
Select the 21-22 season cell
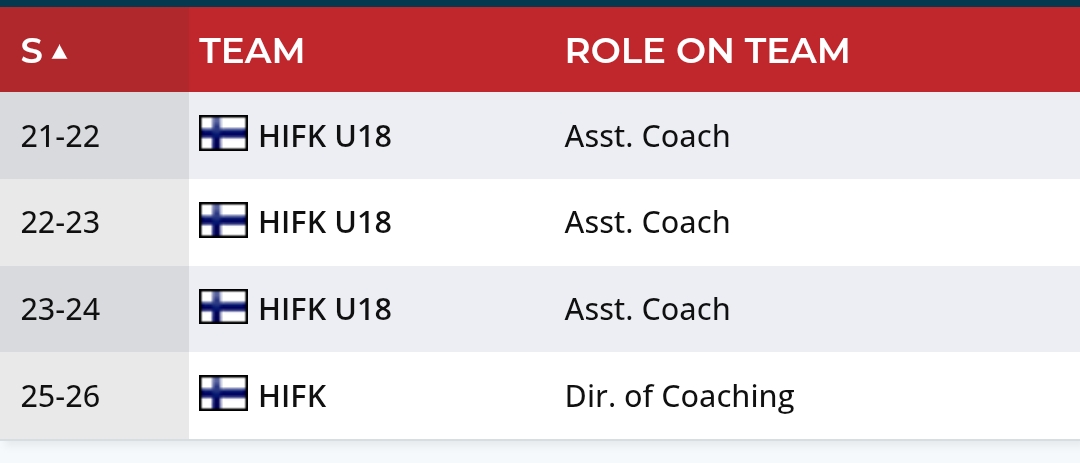[61, 136]
